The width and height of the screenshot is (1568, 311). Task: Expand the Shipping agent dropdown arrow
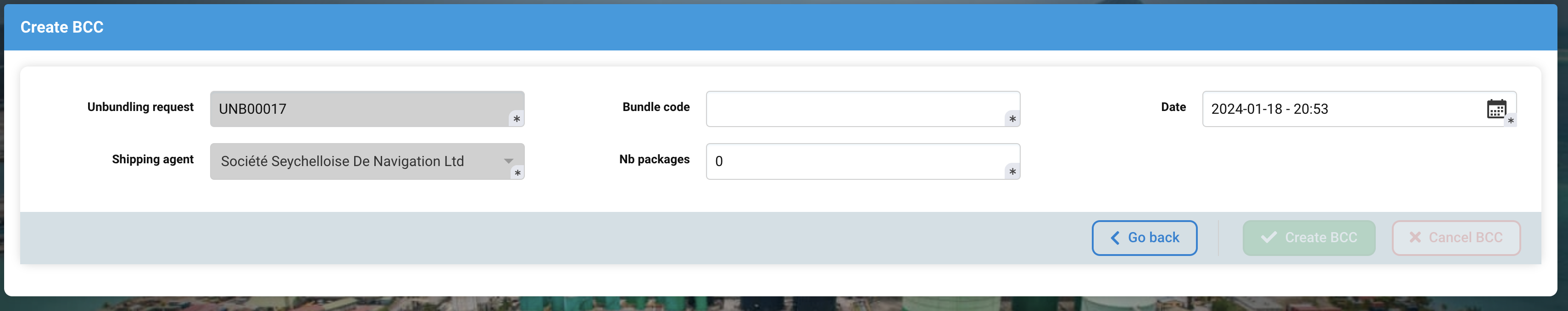tap(508, 161)
